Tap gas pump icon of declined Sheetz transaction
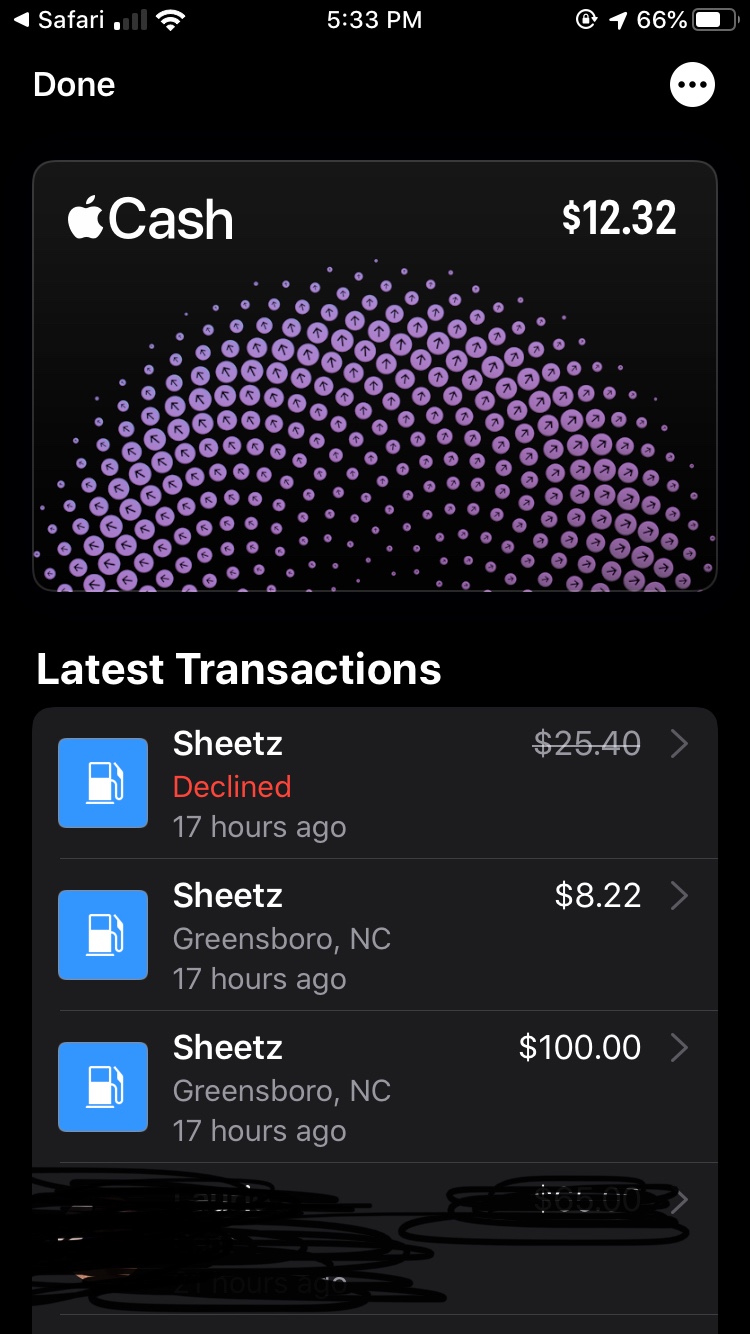The width and height of the screenshot is (750, 1334). coord(103,783)
